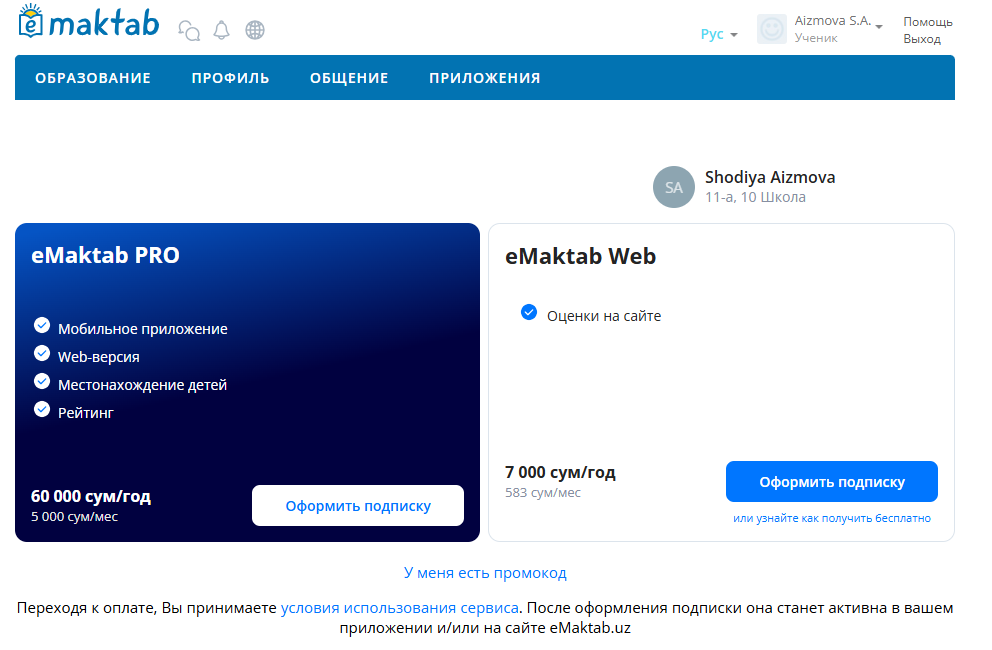
Task: Open the ПРИЛОЖЕНИЯ menu
Action: point(485,78)
